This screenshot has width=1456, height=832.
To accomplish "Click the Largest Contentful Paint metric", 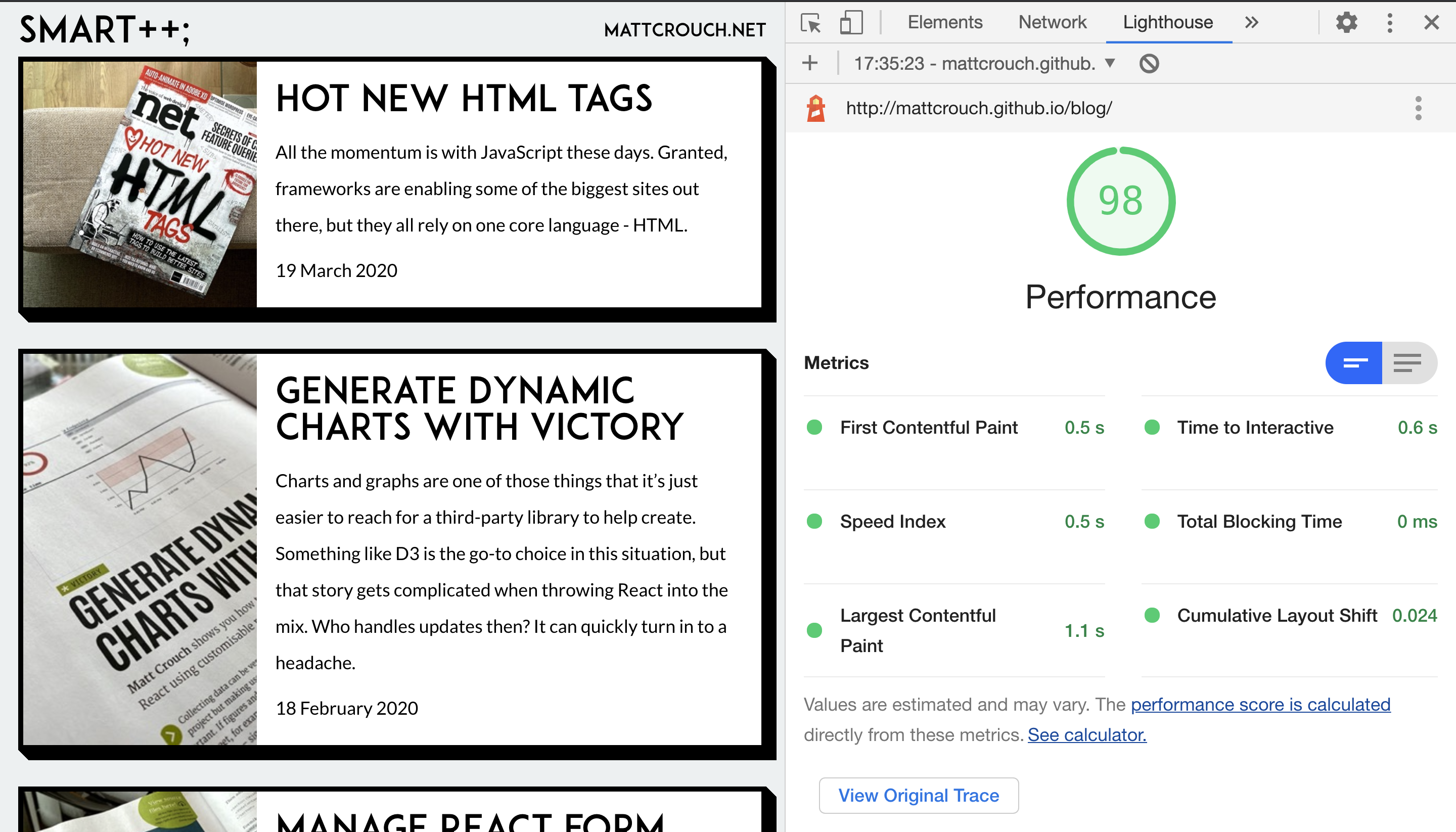I will (x=954, y=630).
